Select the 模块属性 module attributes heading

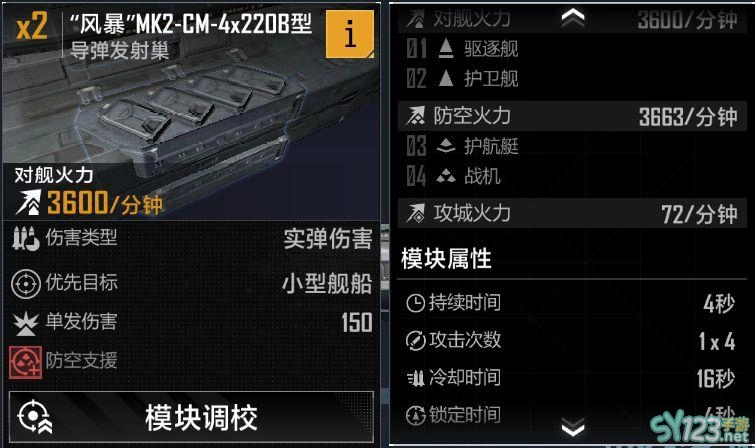(446, 259)
